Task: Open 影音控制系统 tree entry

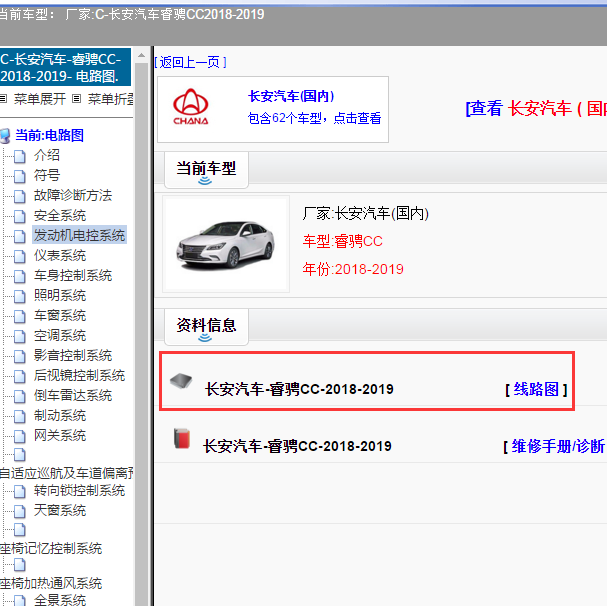Action: pyautogui.click(x=73, y=356)
